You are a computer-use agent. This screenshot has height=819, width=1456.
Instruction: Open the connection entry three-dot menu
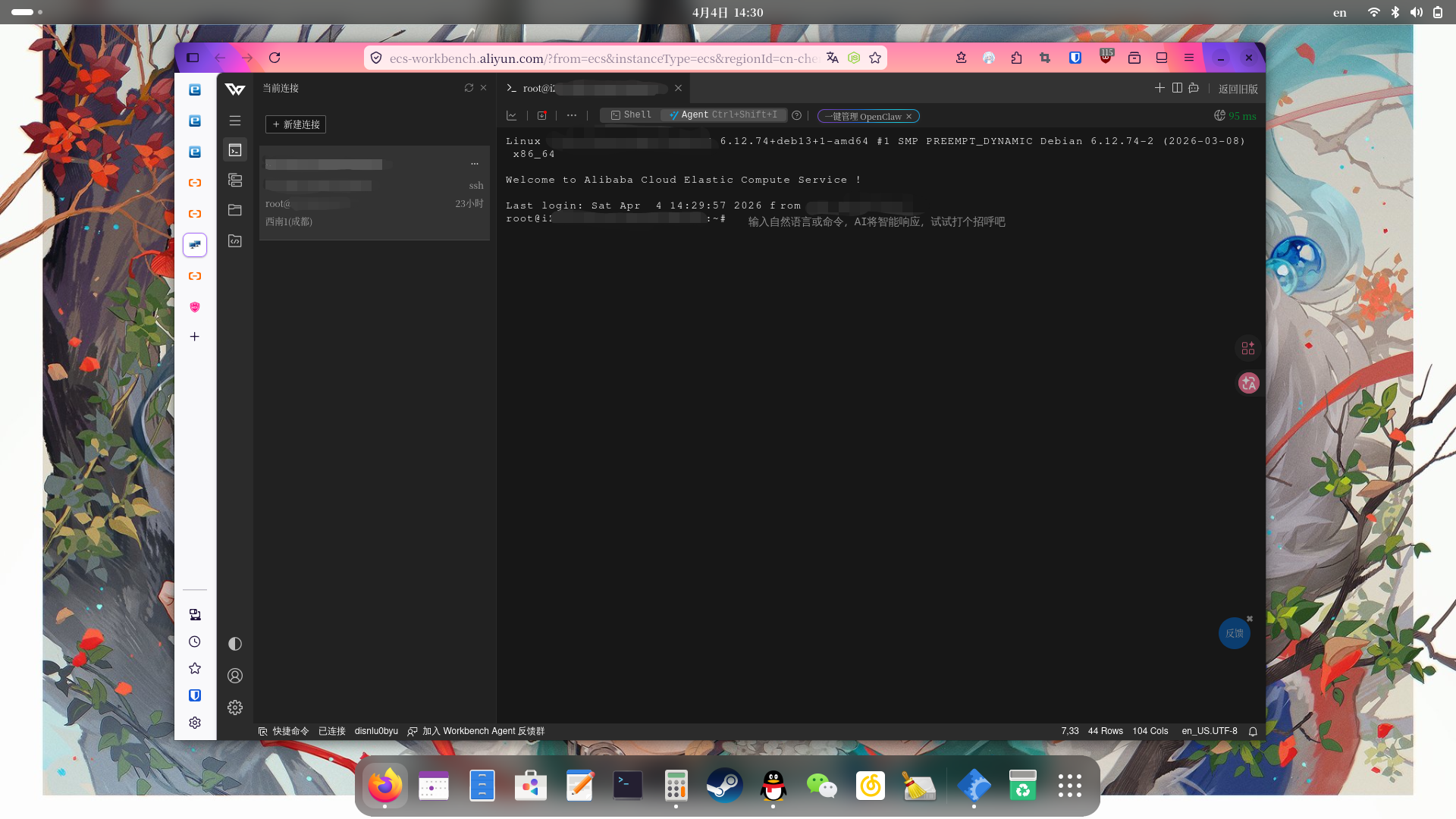[x=475, y=164]
